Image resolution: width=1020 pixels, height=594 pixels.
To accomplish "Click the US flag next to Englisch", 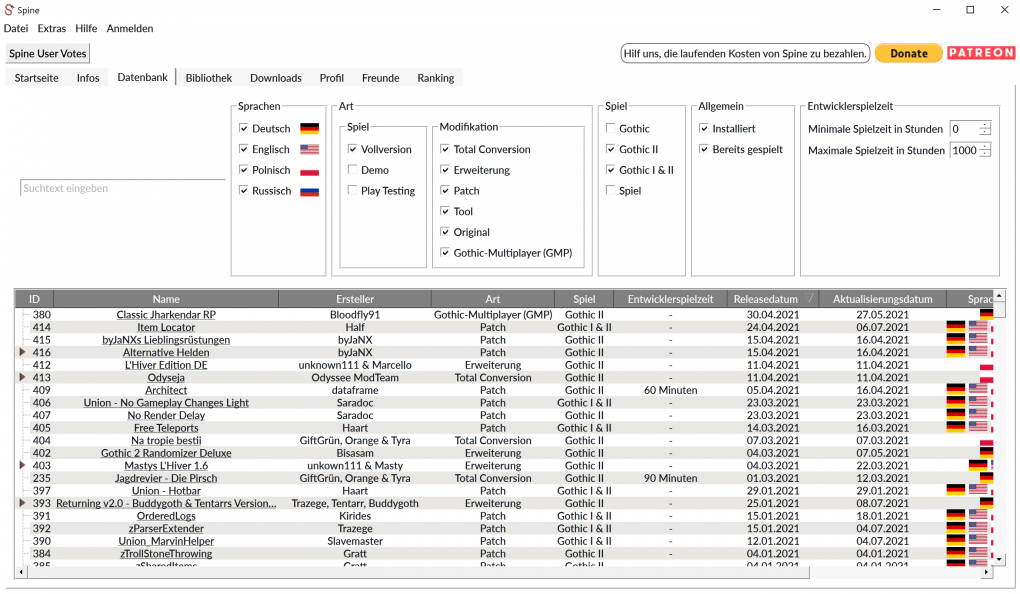I will coord(310,150).
